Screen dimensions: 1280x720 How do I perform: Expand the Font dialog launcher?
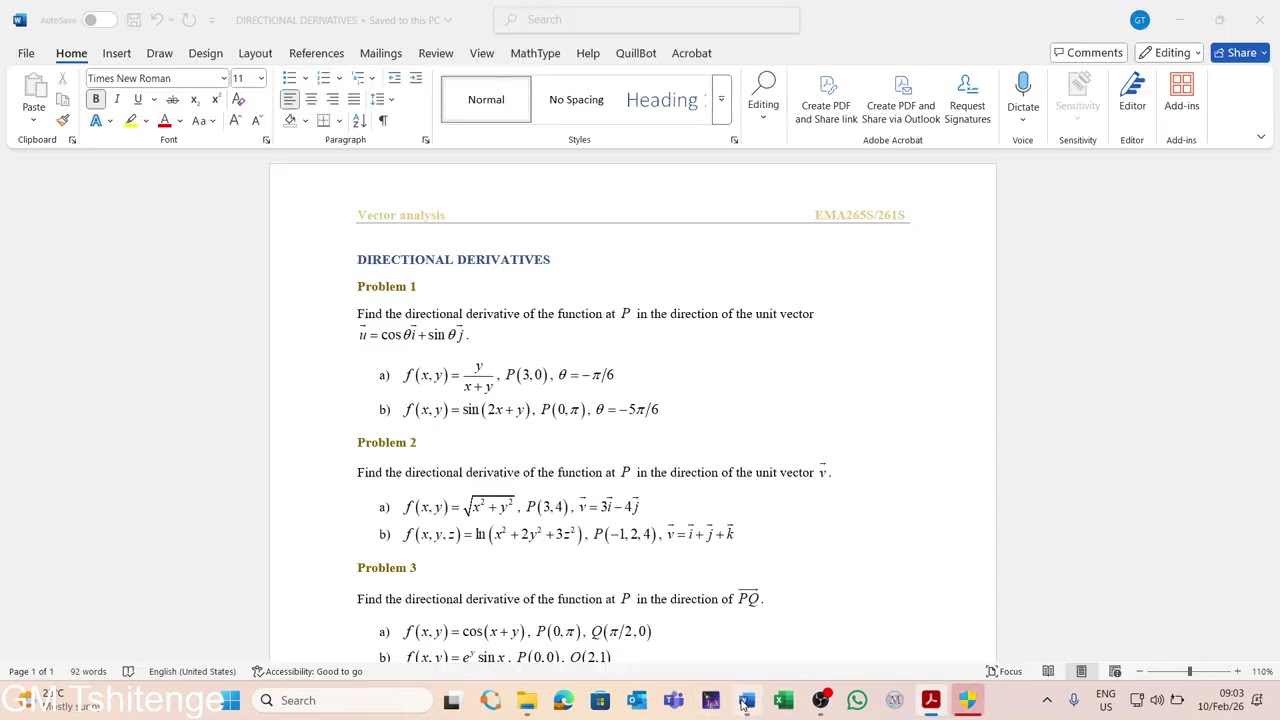point(266,140)
